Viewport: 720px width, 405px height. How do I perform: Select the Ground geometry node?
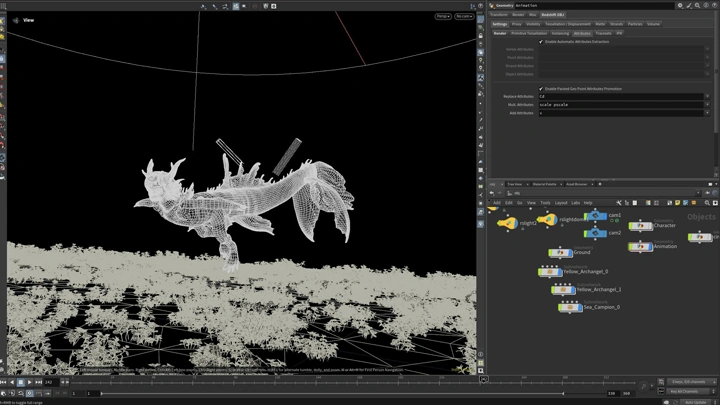(x=560, y=252)
